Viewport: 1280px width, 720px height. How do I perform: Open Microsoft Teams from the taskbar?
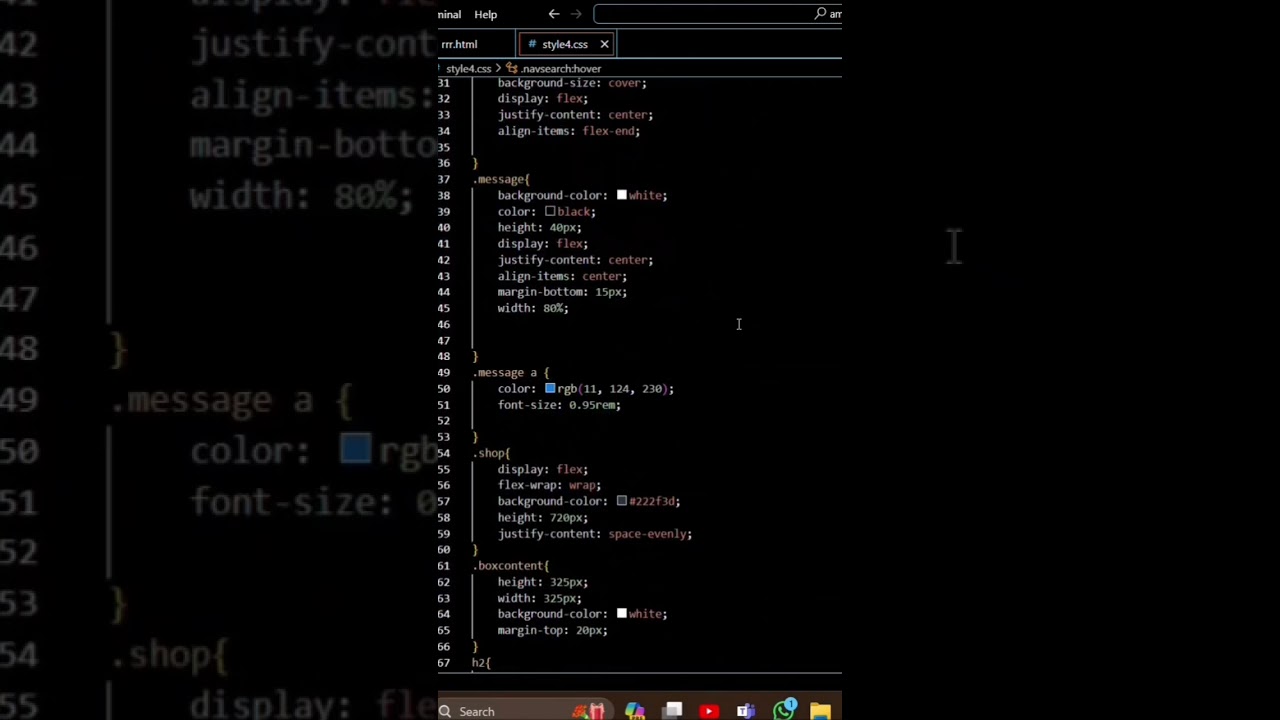pos(746,711)
